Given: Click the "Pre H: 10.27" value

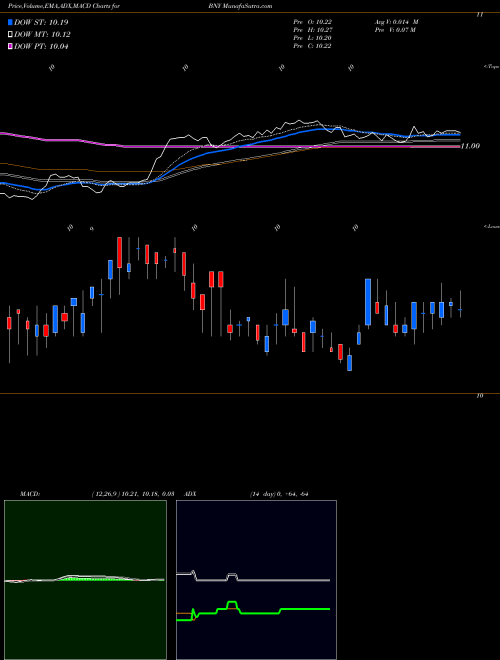Looking at the screenshot, I should pos(312,30).
